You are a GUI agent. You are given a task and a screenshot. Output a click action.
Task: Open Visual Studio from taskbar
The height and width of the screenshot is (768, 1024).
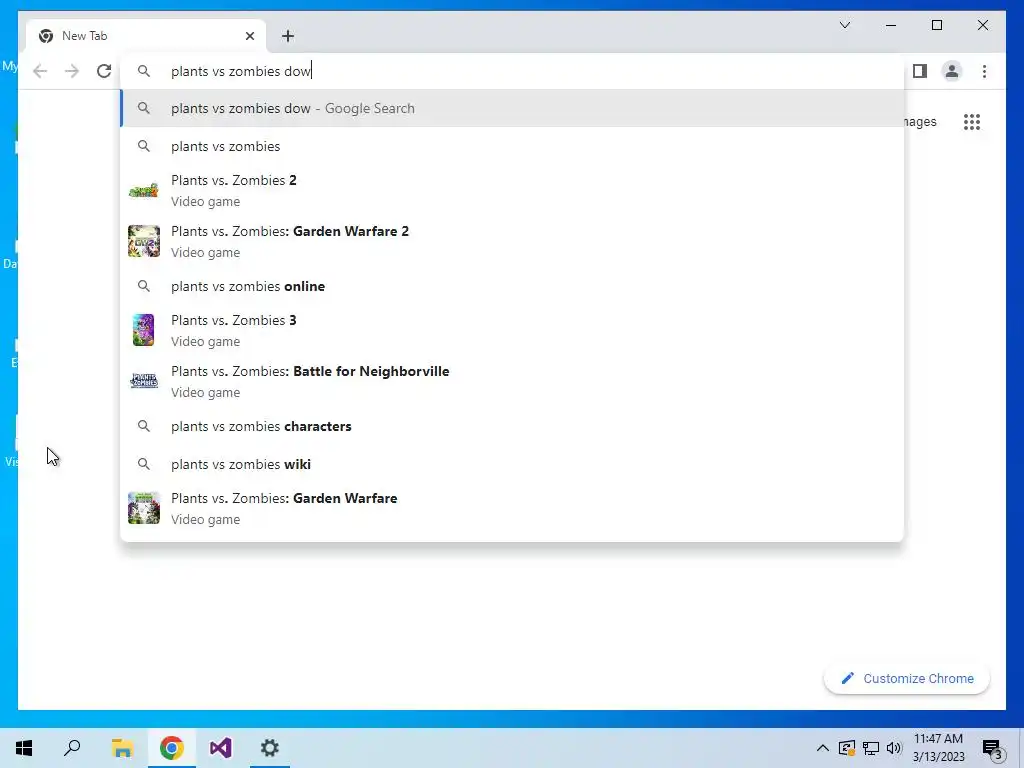pos(221,748)
